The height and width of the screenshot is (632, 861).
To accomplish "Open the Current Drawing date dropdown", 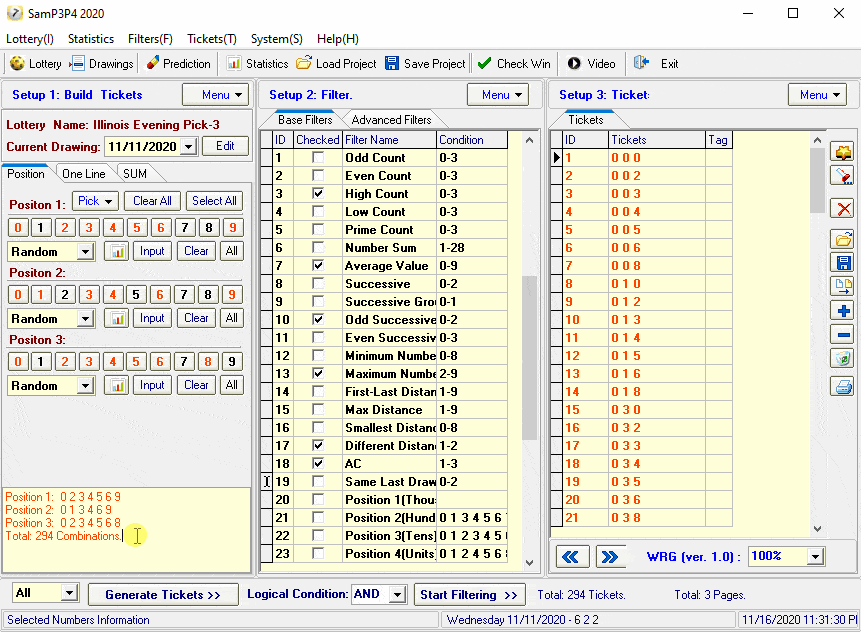I will [189, 147].
